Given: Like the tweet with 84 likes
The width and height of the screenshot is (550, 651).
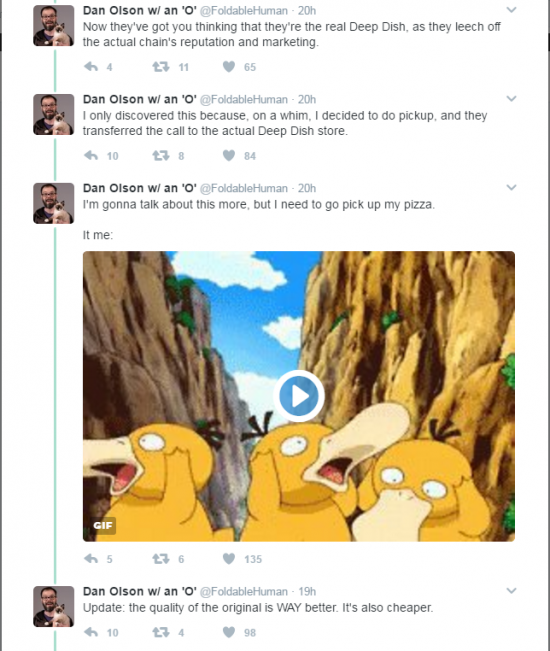Looking at the screenshot, I should tap(229, 156).
